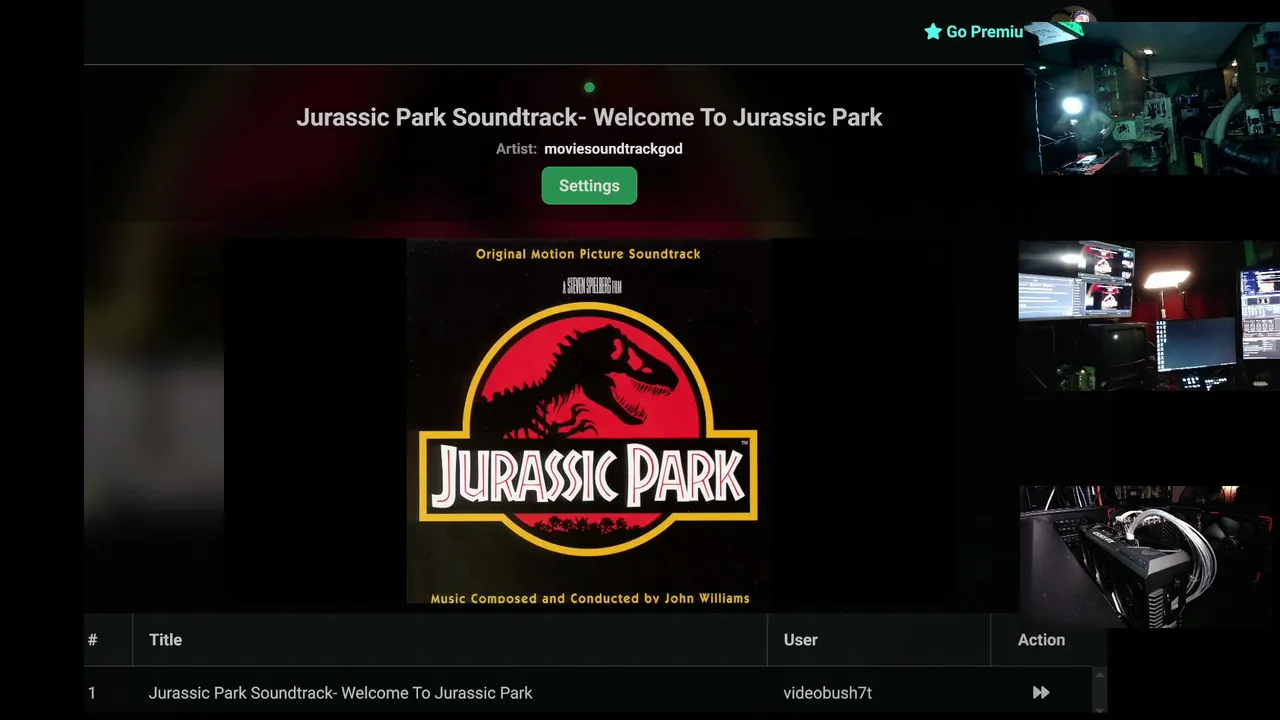The image size is (1280, 720).
Task: Select artist name moviesoundtrackgod
Action: coord(613,149)
